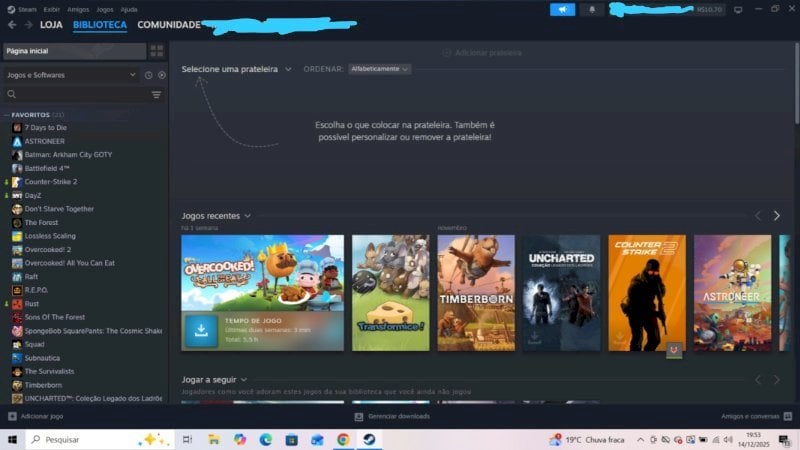Click the ASTRONEER game icon in sidebar
The image size is (800, 450).
[17, 141]
